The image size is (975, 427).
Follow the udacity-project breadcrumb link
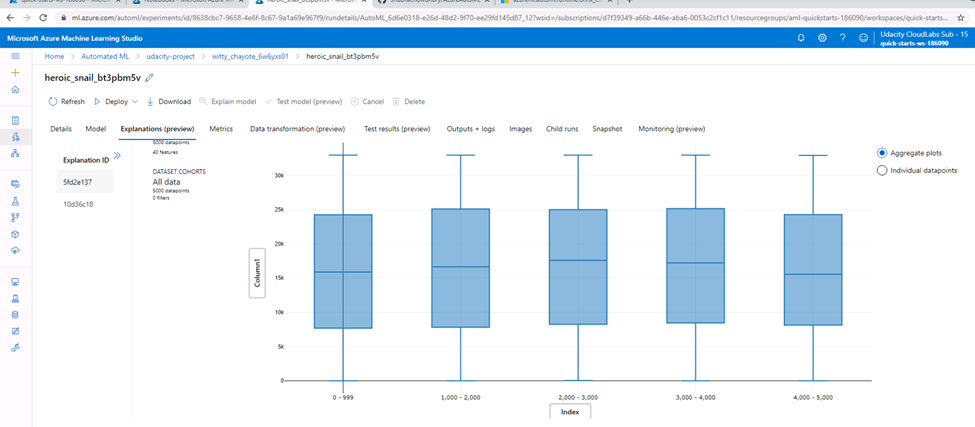pos(170,56)
